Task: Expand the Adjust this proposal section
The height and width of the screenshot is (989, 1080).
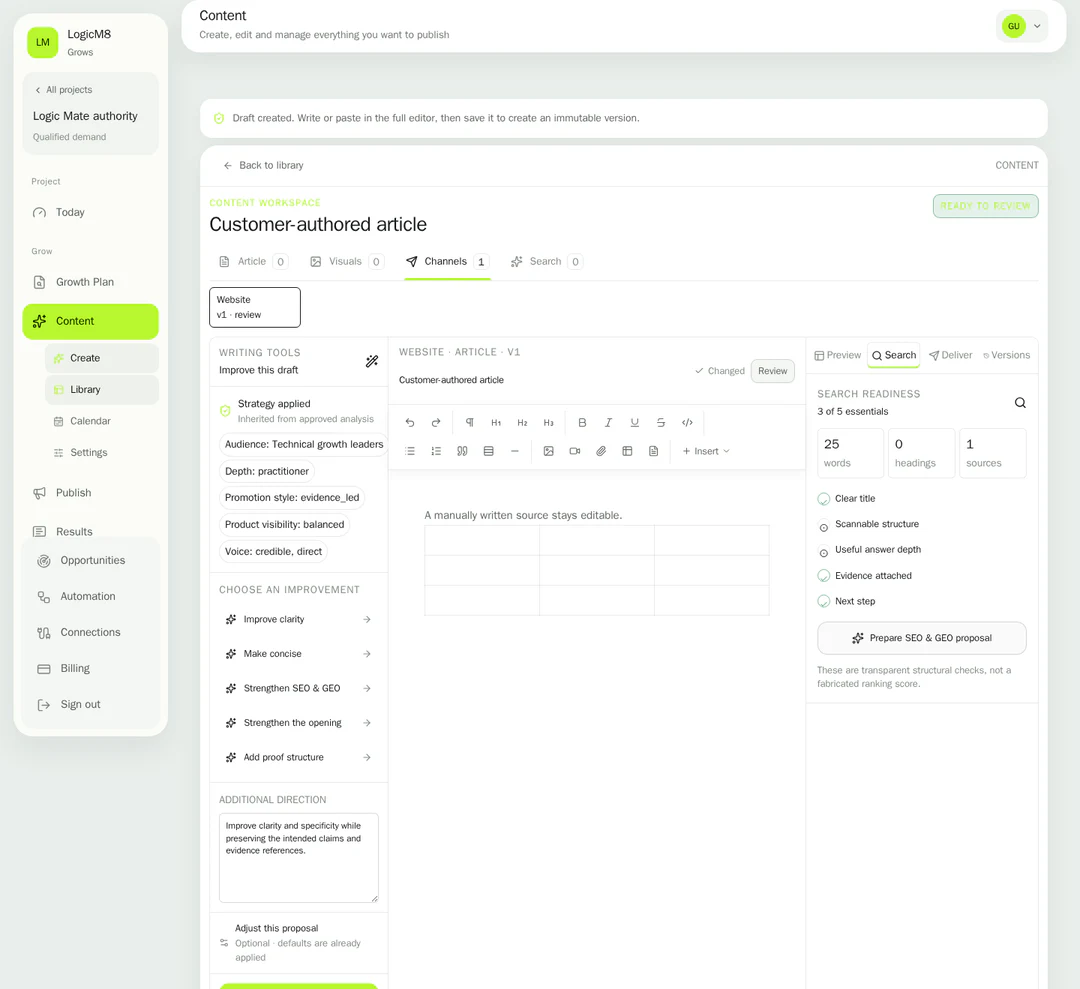Action: (298, 942)
